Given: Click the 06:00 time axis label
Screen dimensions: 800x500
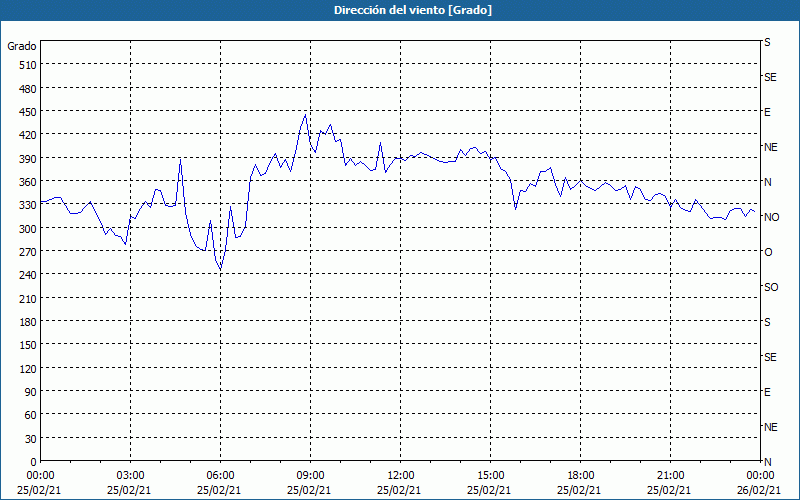Looking at the screenshot, I should pos(220,476).
